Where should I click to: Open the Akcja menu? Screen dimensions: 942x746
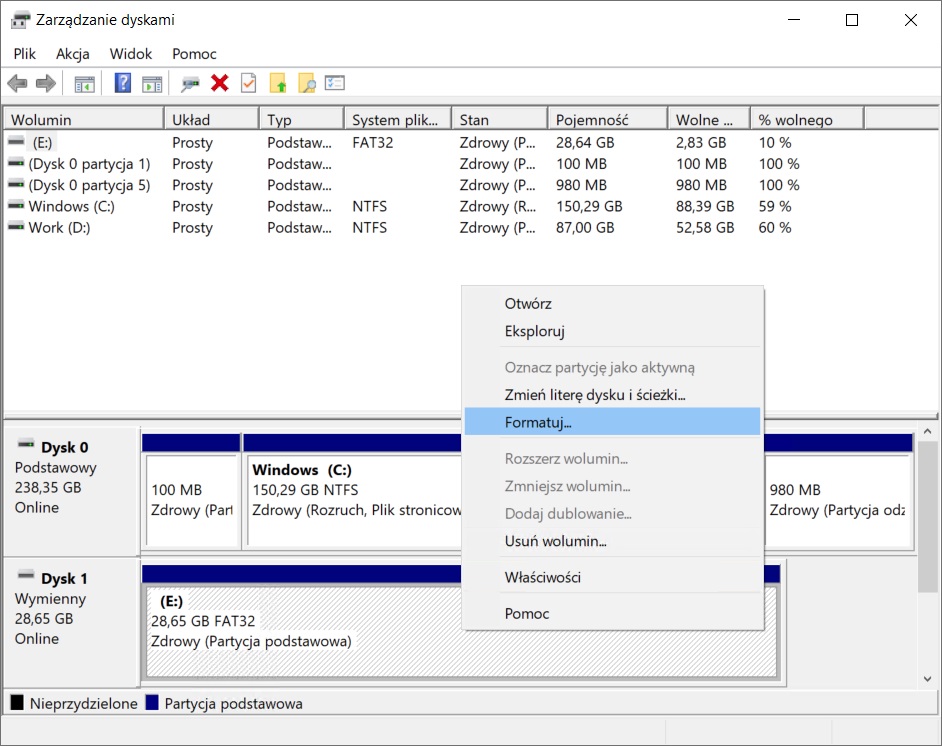pyautogui.click(x=73, y=54)
